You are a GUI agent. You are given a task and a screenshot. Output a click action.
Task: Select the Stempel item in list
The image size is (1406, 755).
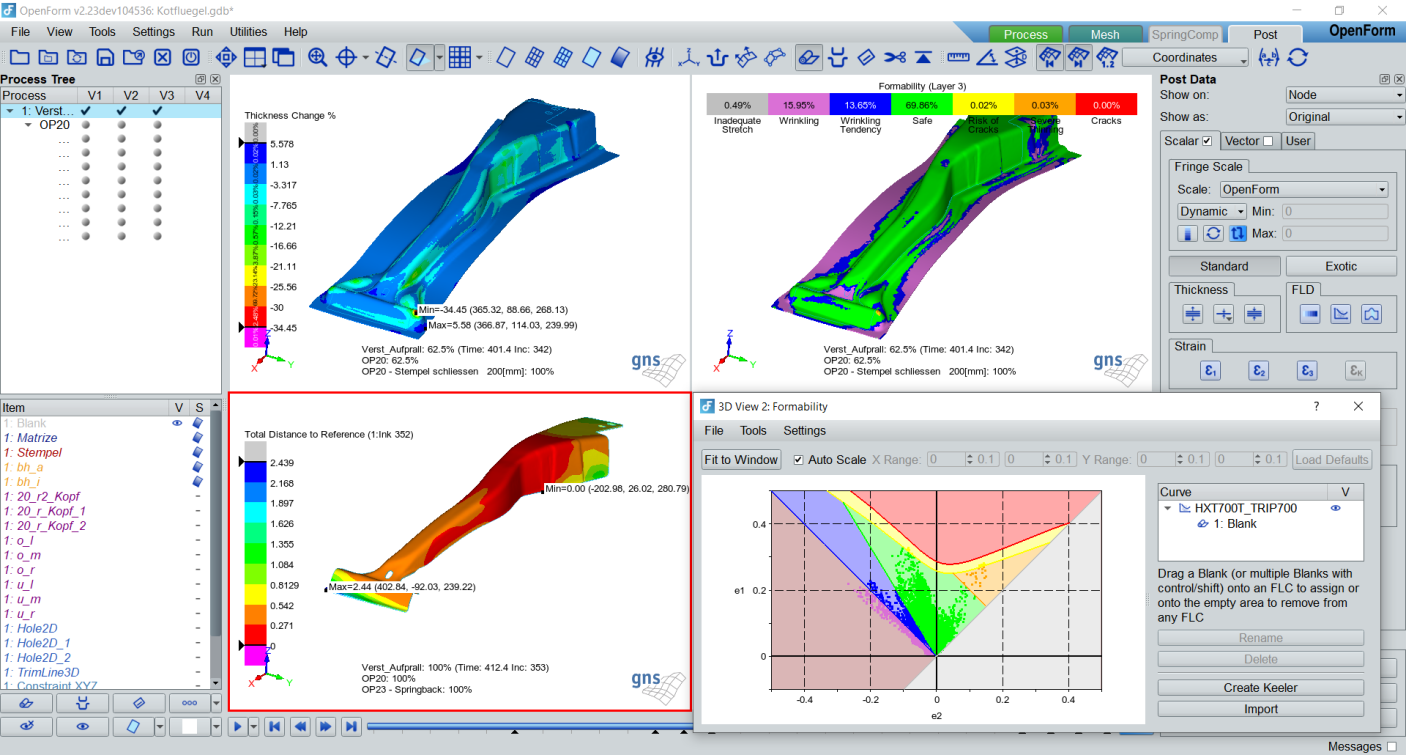38,453
